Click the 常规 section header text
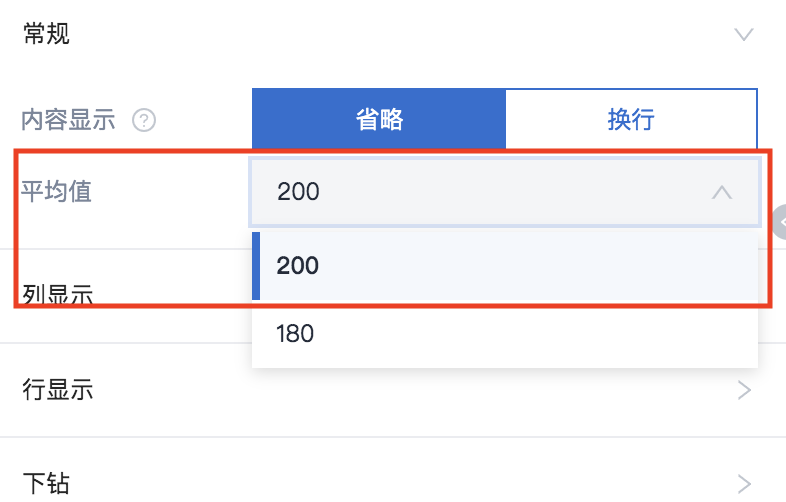786x502 pixels. click(x=46, y=34)
